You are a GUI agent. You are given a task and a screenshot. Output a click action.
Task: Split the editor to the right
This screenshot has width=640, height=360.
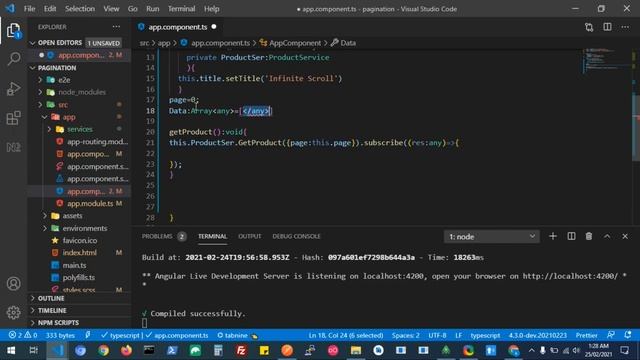point(607,27)
